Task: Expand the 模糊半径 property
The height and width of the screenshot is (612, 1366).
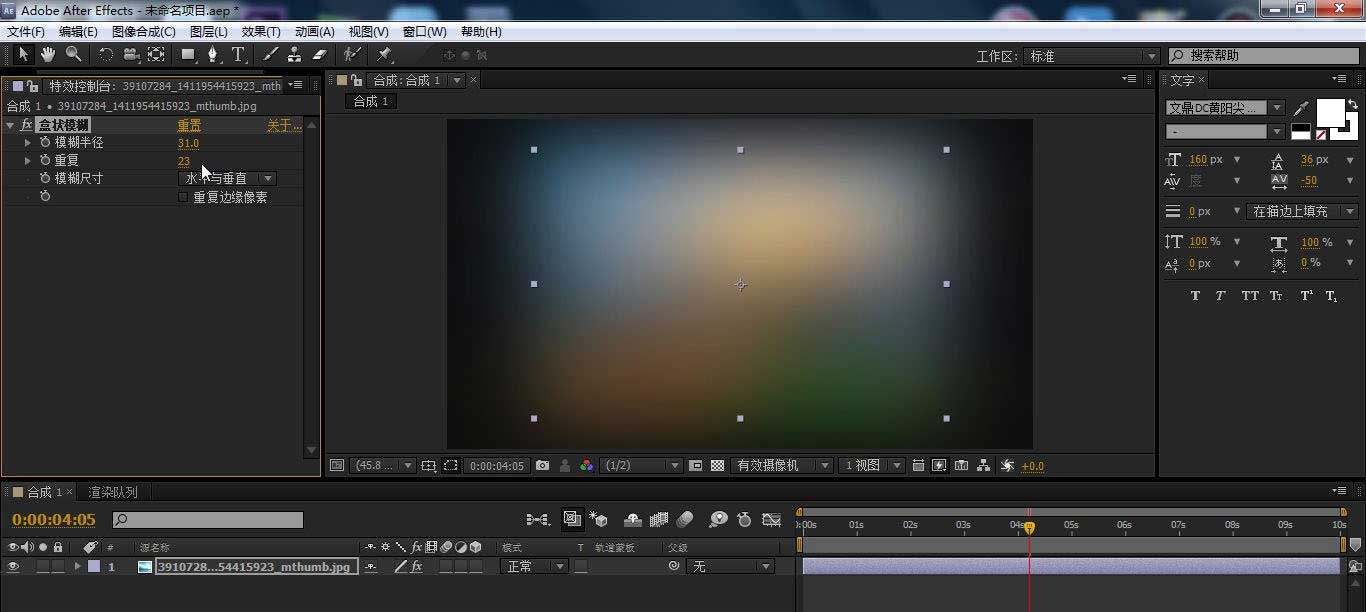Action: click(x=27, y=143)
